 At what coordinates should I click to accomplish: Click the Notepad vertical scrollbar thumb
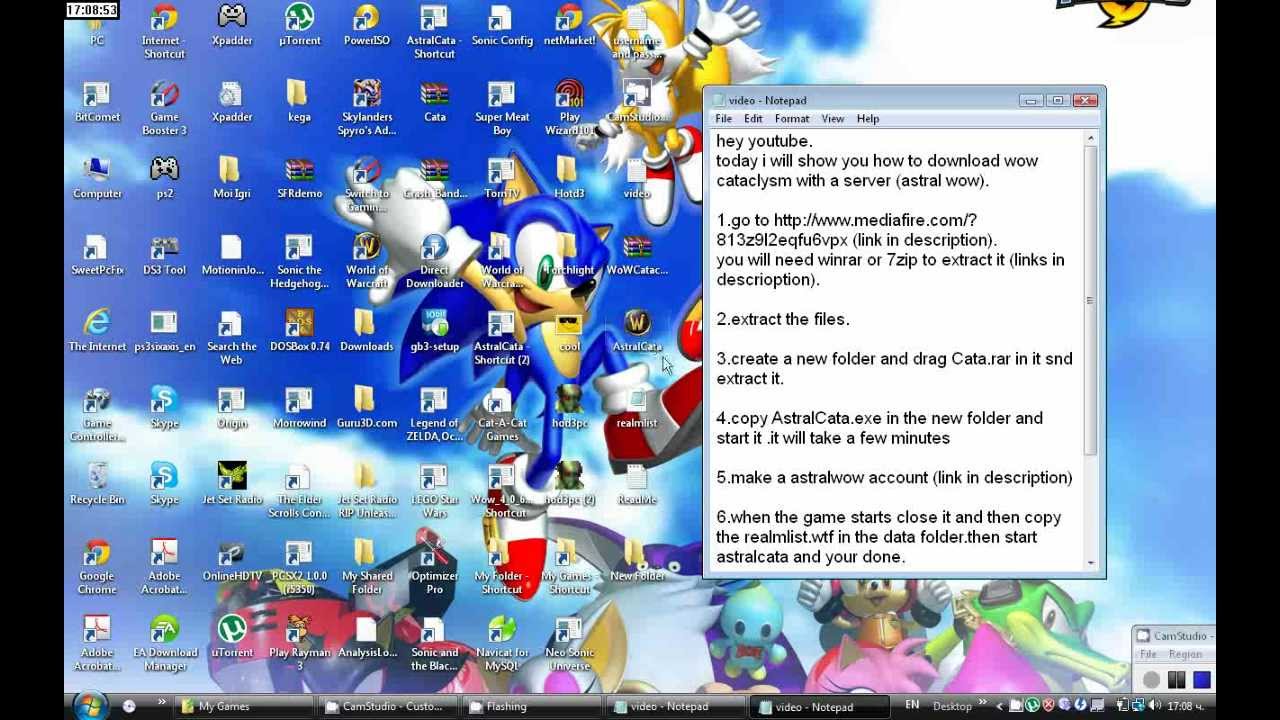[x=1090, y=300]
